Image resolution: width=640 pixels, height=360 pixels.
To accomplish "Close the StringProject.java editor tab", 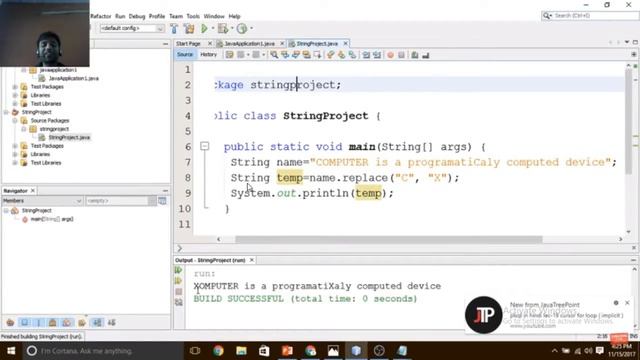I will [346, 43].
